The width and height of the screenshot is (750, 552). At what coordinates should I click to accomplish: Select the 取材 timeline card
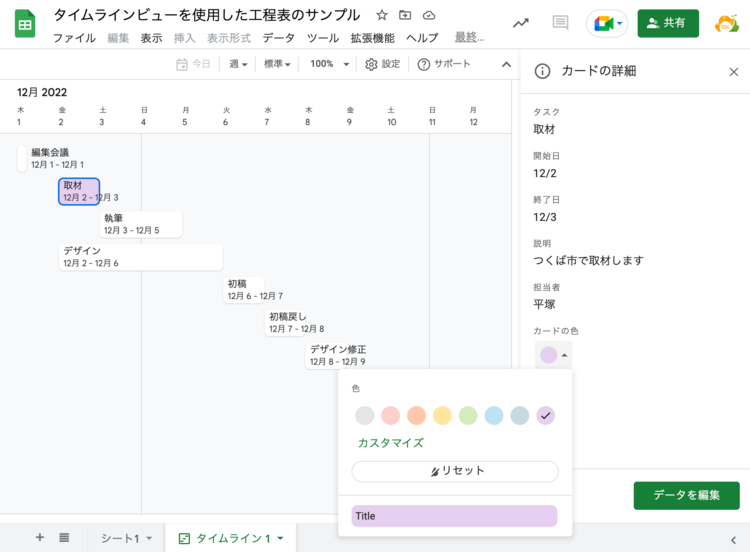tap(79, 191)
